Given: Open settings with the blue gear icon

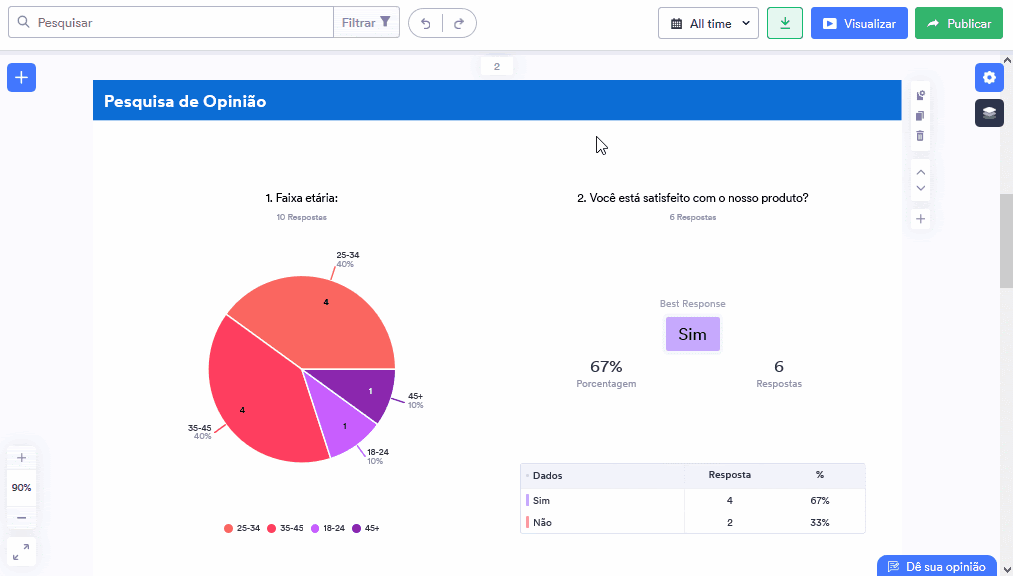Looking at the screenshot, I should (989, 77).
